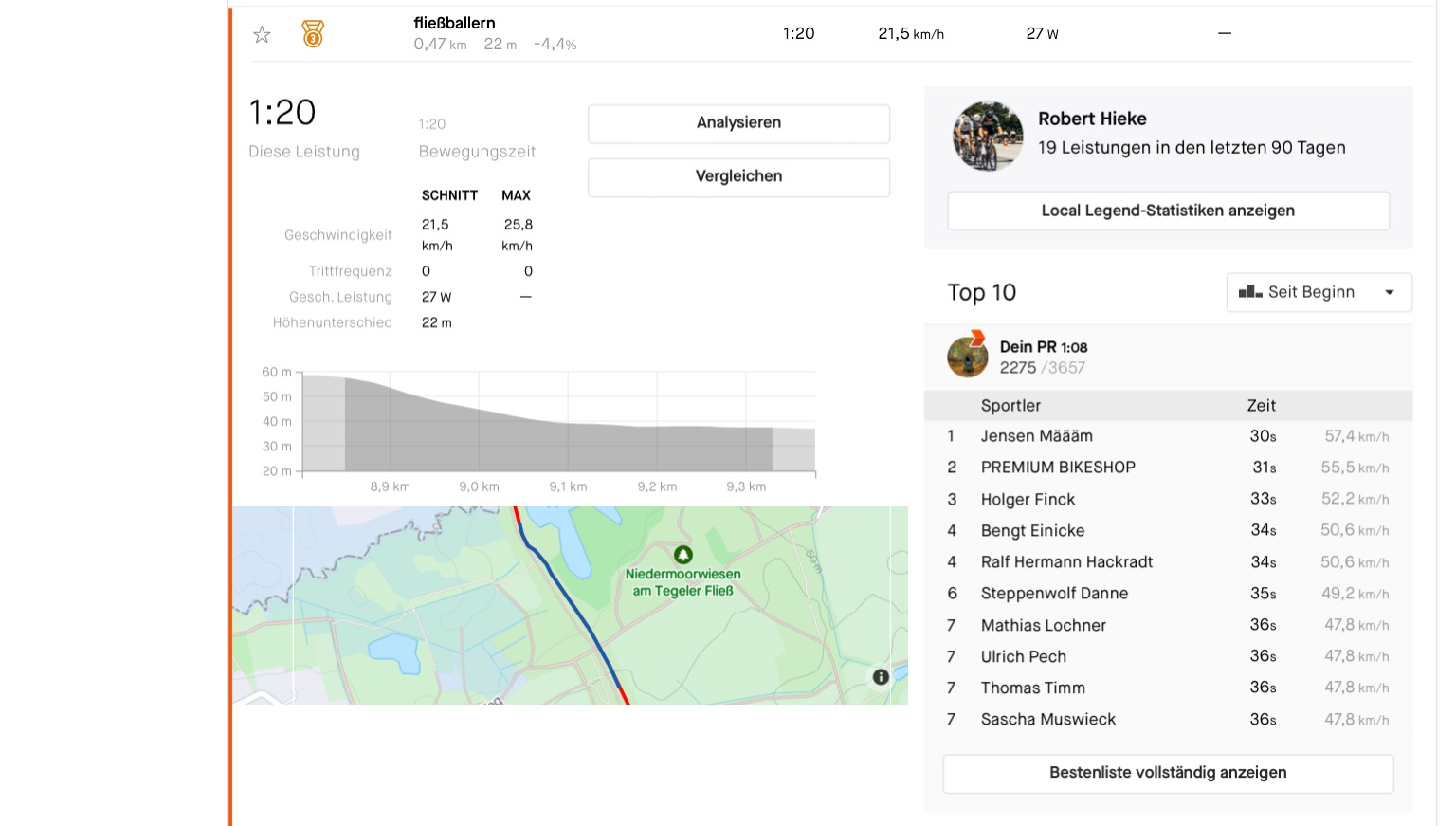
Task: Collapse the fließballern segment row title
Action: click(454, 23)
